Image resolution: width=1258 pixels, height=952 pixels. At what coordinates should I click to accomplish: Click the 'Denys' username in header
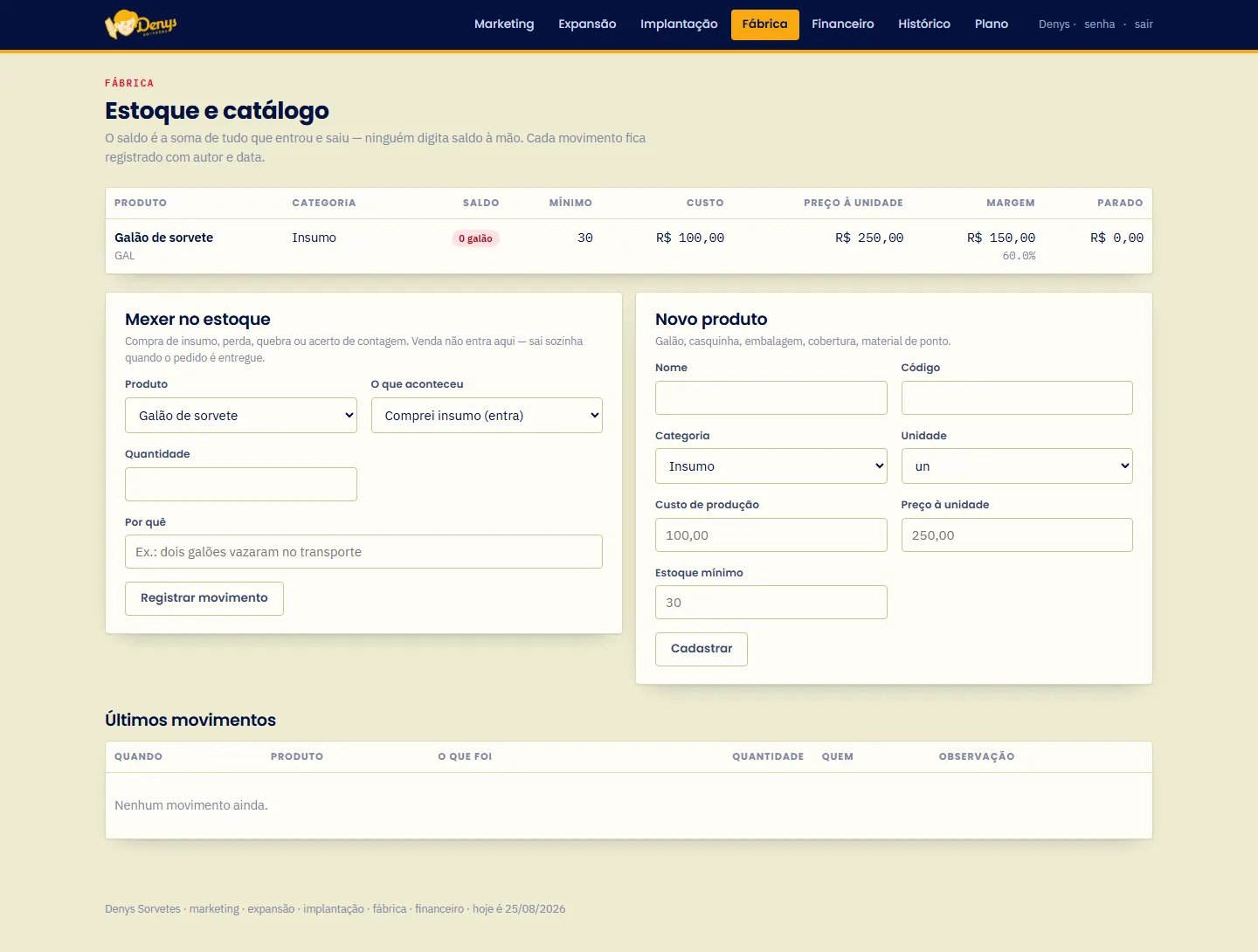click(1054, 24)
